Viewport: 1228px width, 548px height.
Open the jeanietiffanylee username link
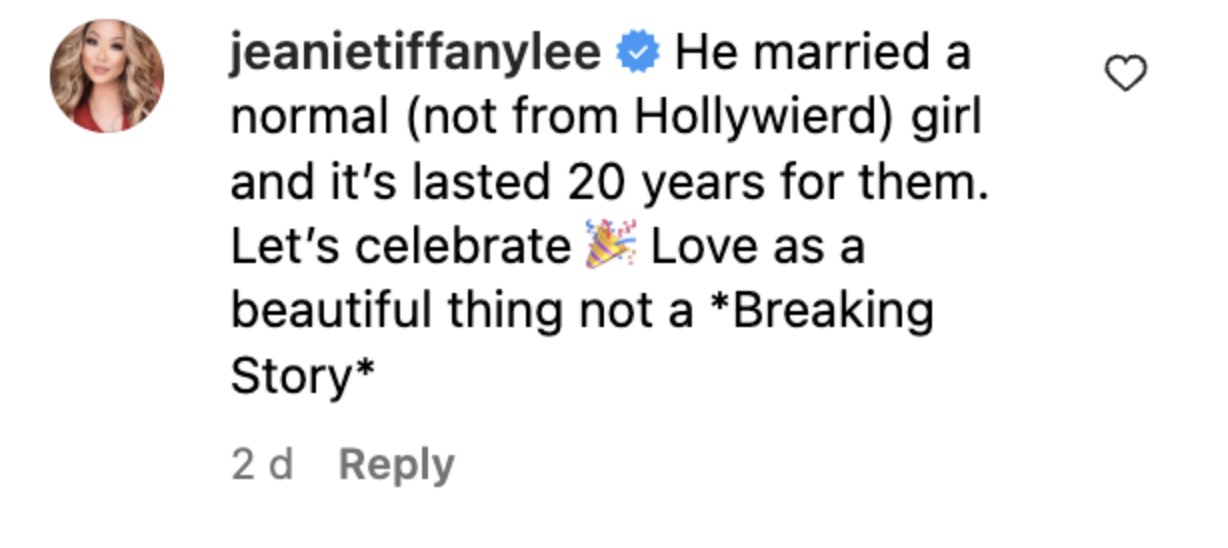(x=416, y=54)
